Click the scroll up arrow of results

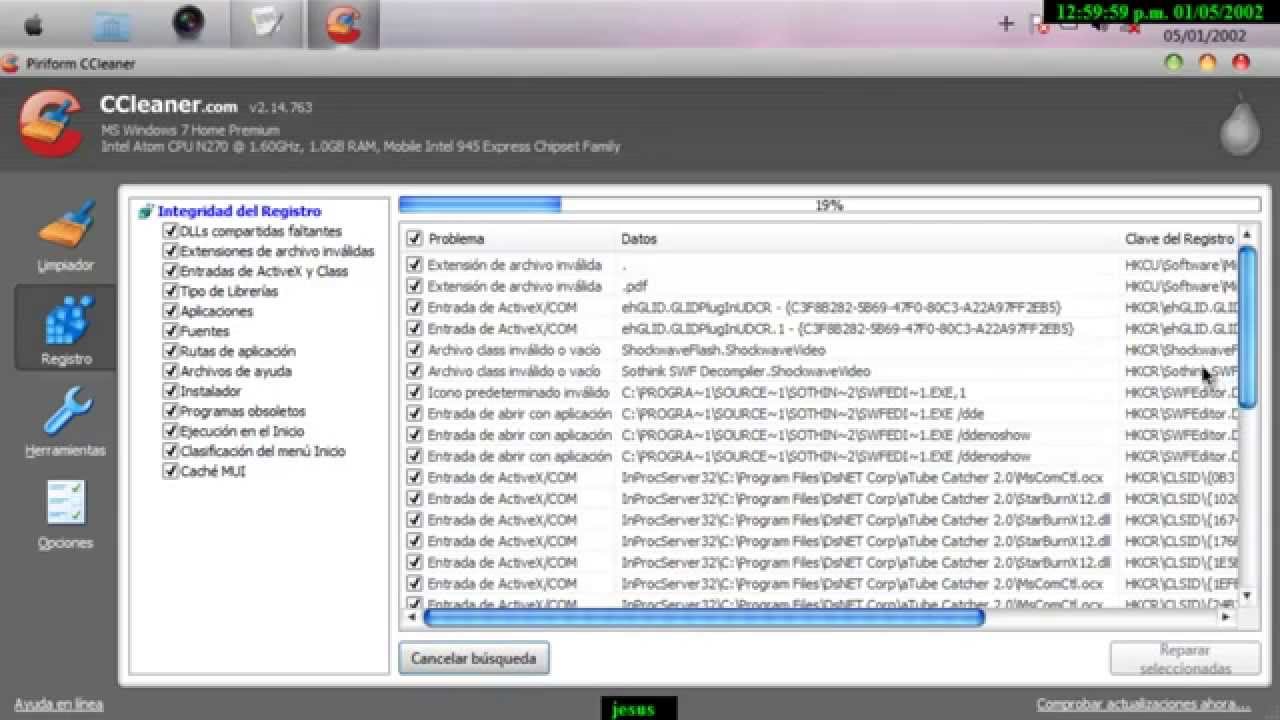1246,234
